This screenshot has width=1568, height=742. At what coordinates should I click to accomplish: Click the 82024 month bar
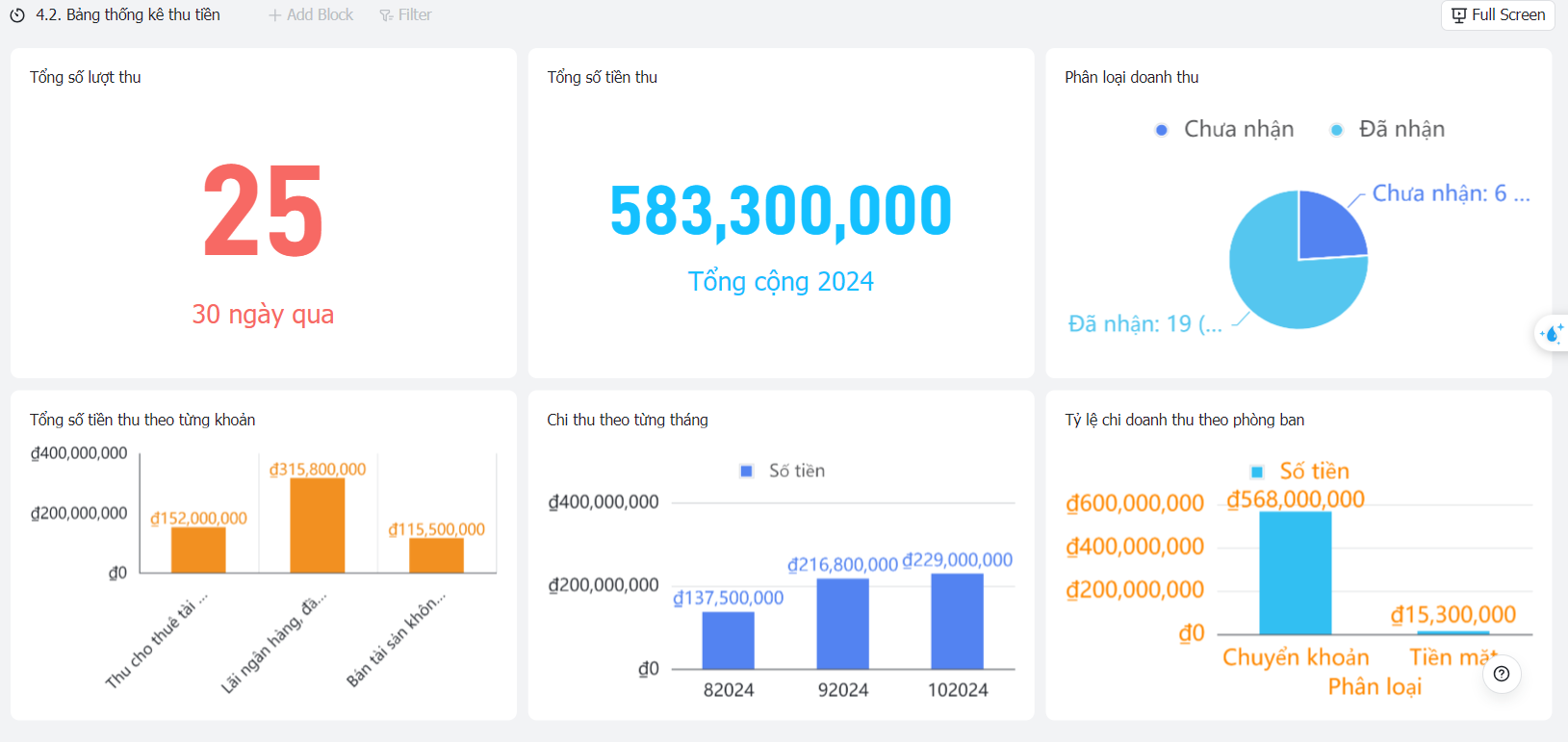tap(728, 640)
